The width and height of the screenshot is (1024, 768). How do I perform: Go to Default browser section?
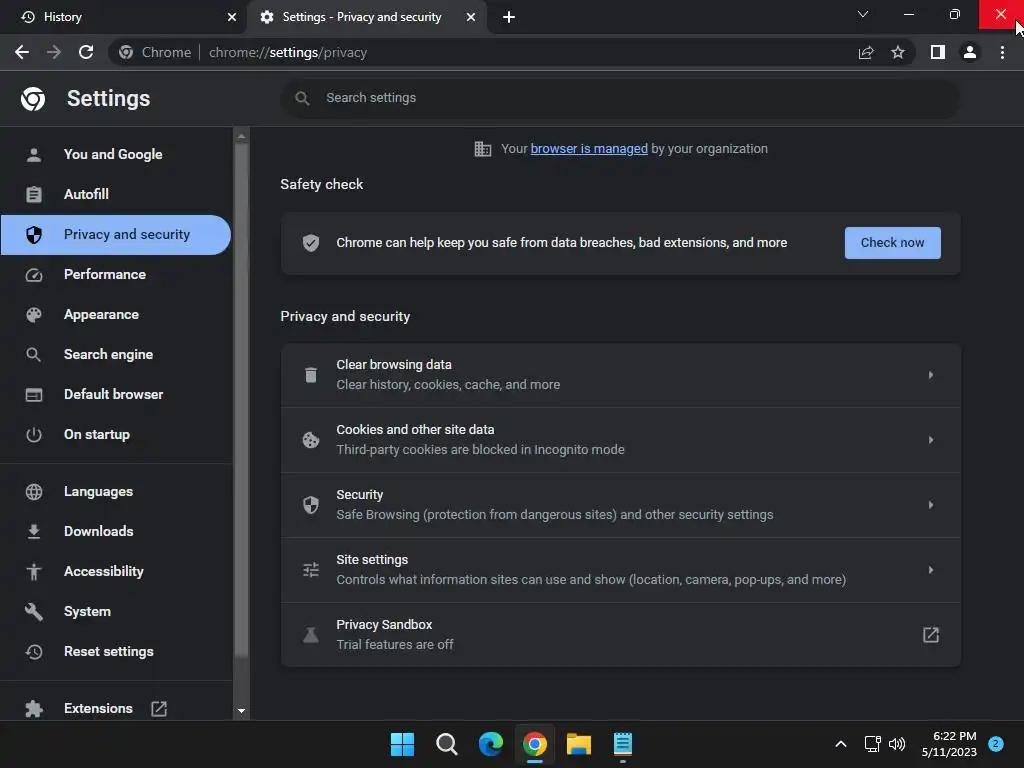click(x=116, y=394)
